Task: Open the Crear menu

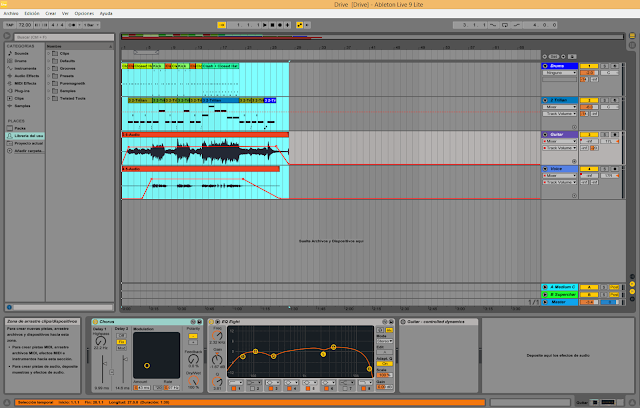Action: coord(51,13)
